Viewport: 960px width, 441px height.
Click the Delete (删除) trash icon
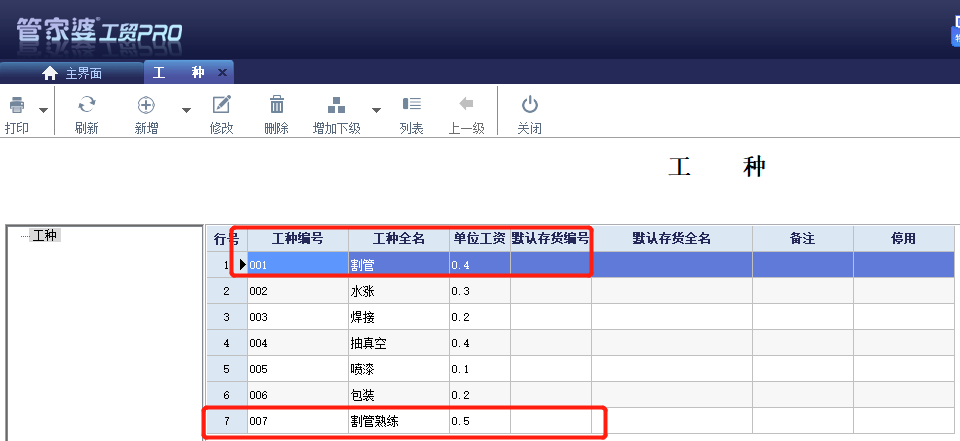pos(277,105)
